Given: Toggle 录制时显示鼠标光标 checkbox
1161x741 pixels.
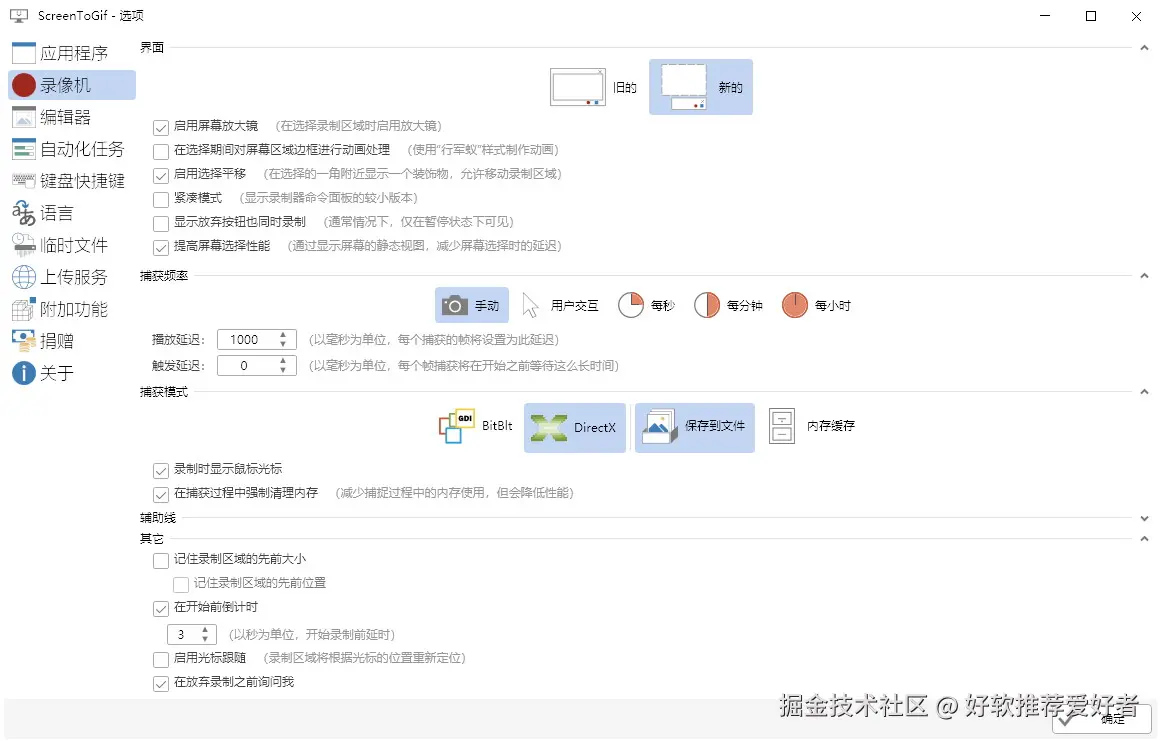Looking at the screenshot, I should coord(161,470).
